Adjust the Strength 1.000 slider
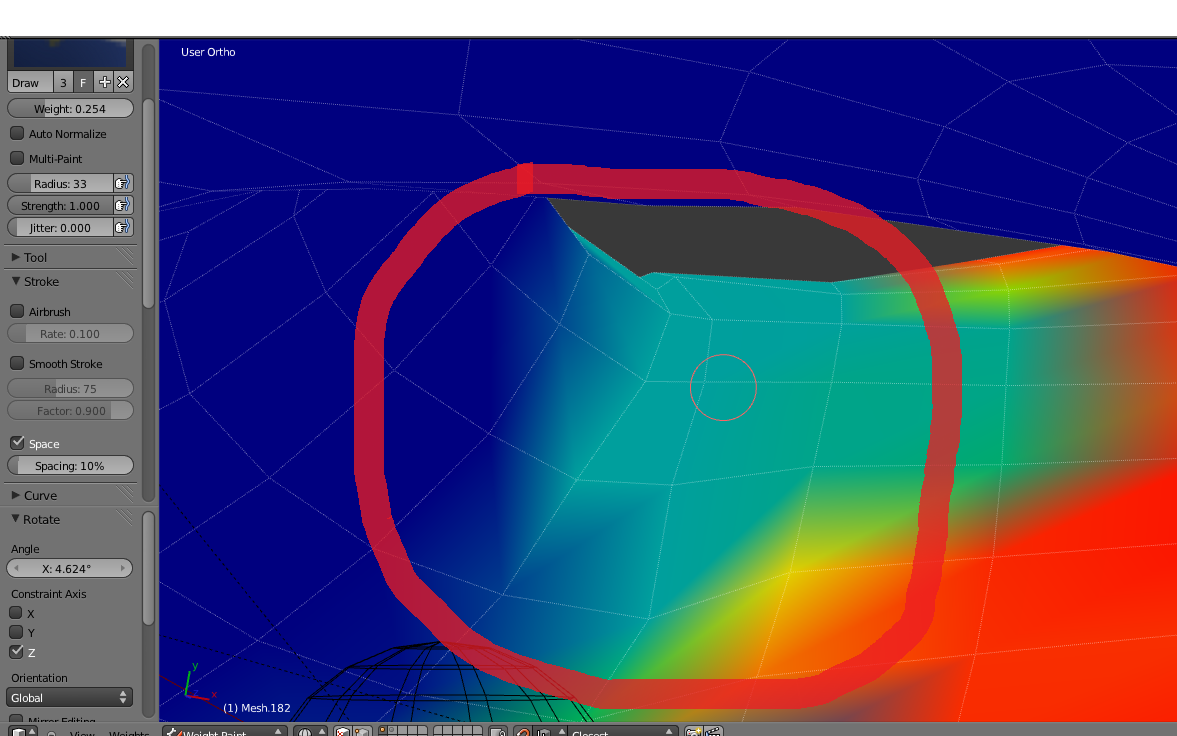 tap(60, 205)
